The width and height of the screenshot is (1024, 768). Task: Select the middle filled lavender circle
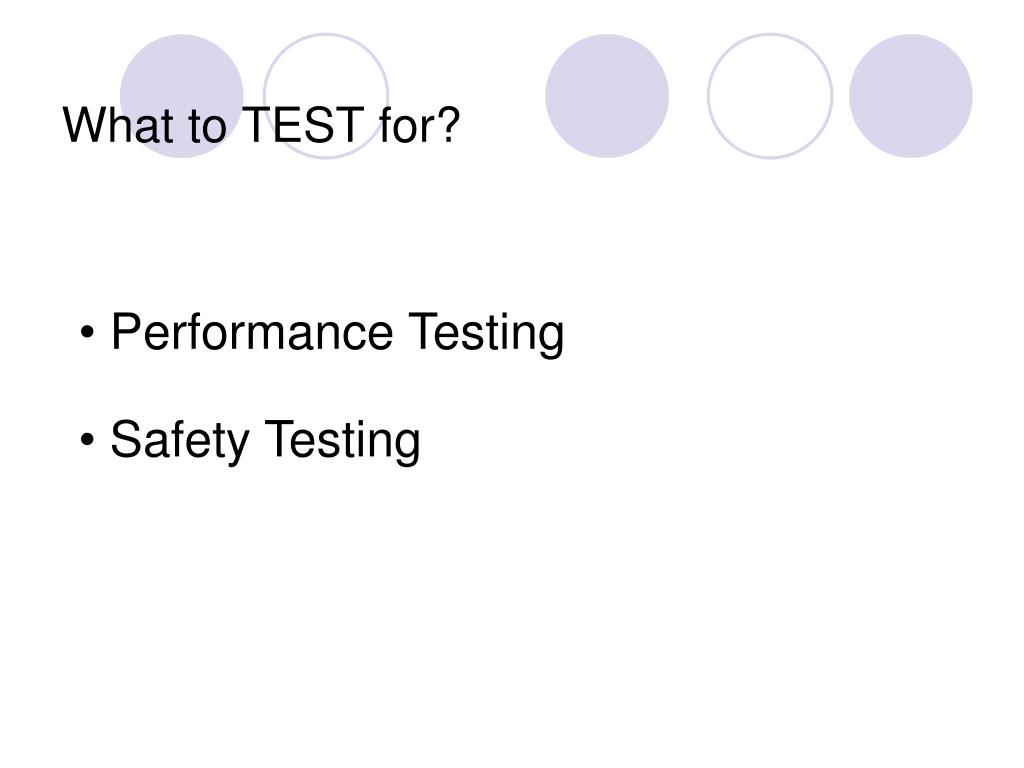607,96
